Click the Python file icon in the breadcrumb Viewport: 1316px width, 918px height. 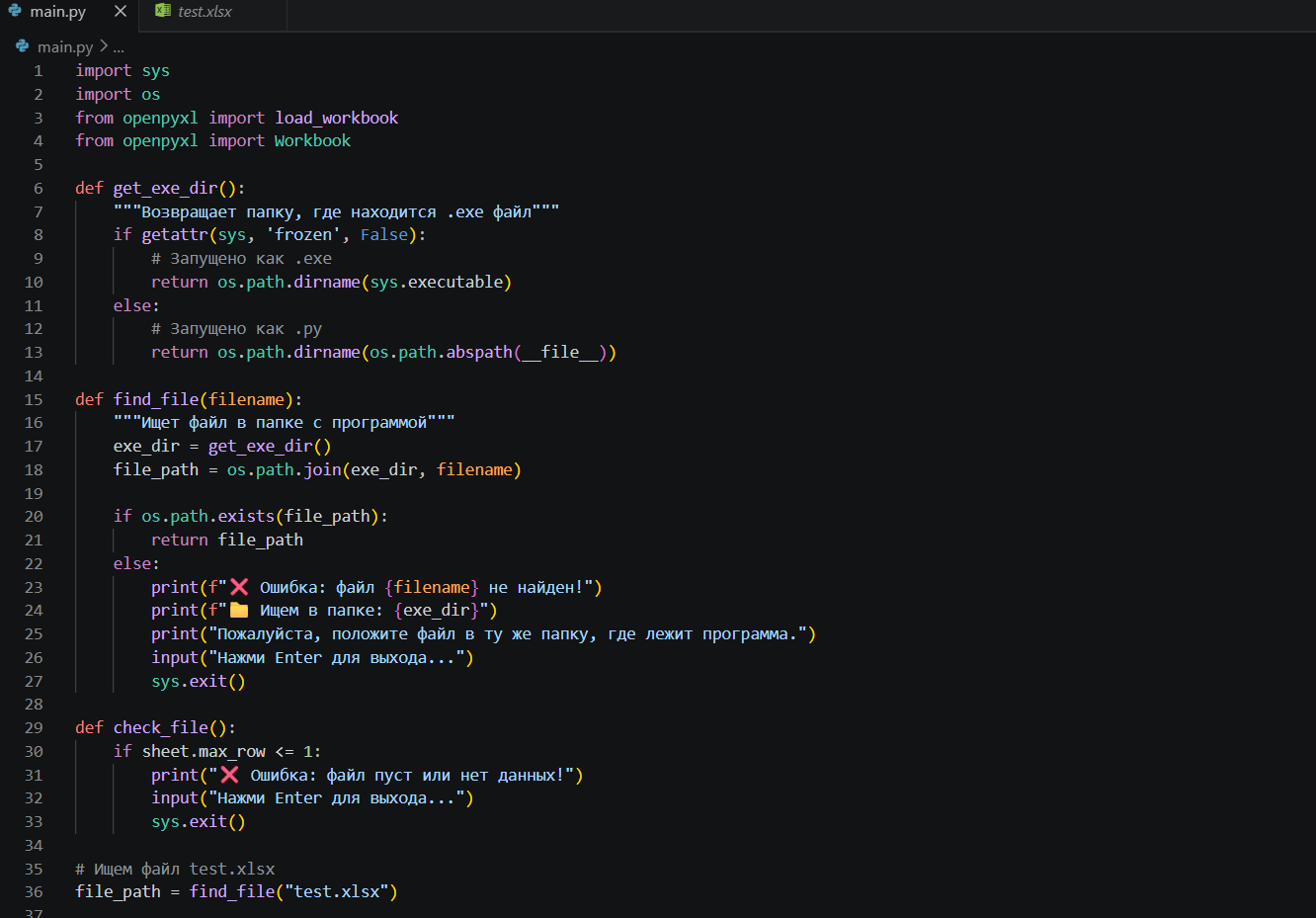pyautogui.click(x=23, y=46)
